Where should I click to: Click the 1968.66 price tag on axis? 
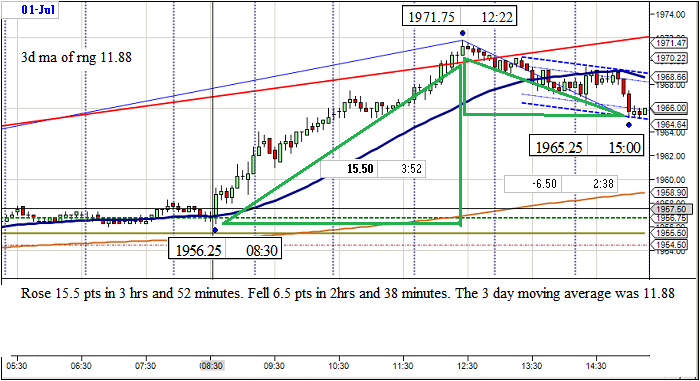(x=670, y=77)
